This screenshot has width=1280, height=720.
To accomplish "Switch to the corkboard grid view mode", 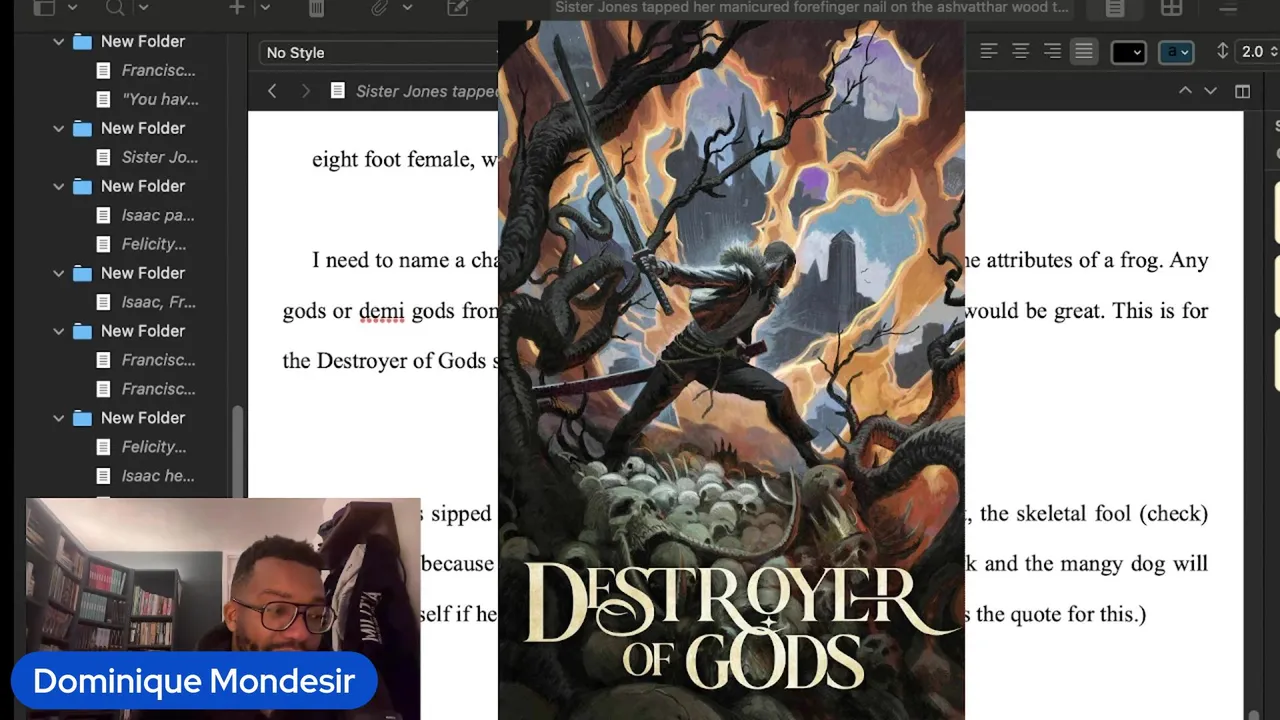I will click(x=1171, y=8).
